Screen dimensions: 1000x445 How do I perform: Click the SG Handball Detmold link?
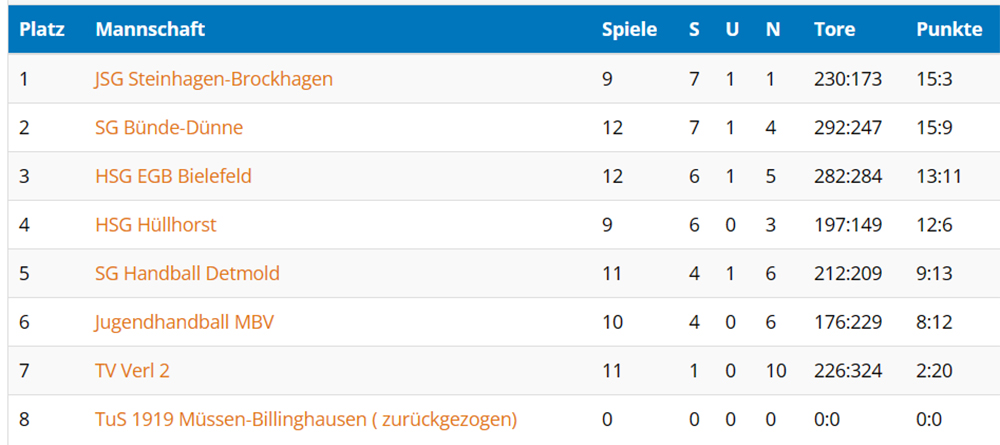pos(188,274)
